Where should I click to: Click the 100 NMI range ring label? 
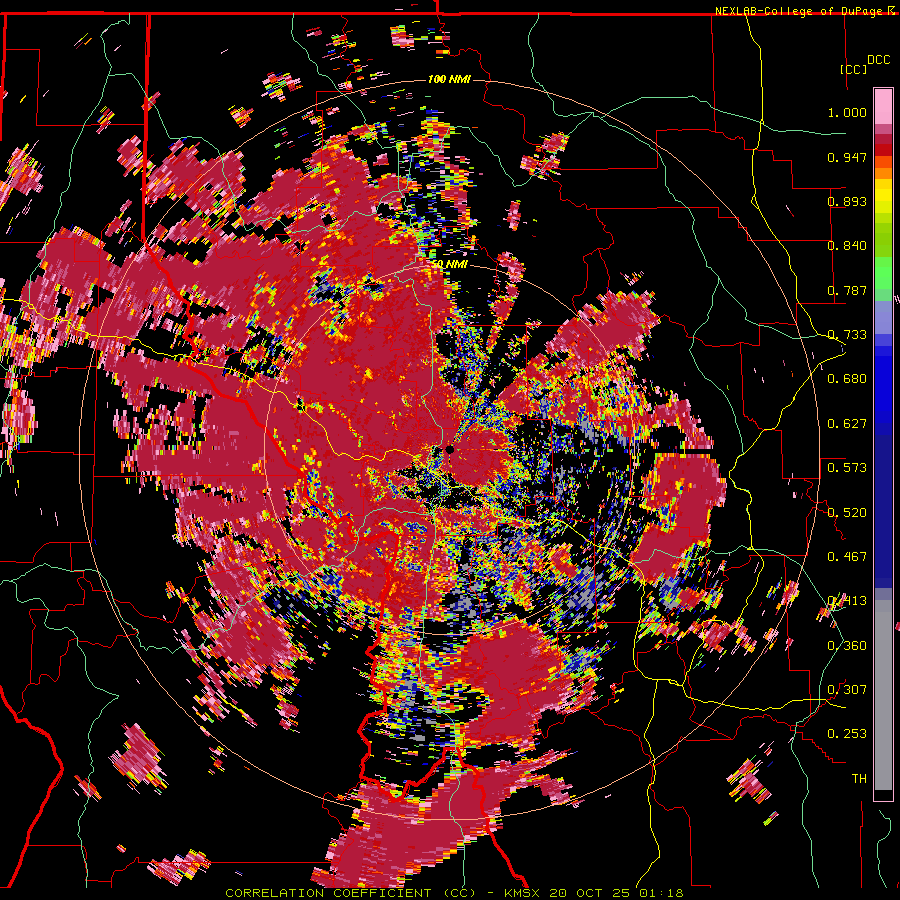point(449,79)
